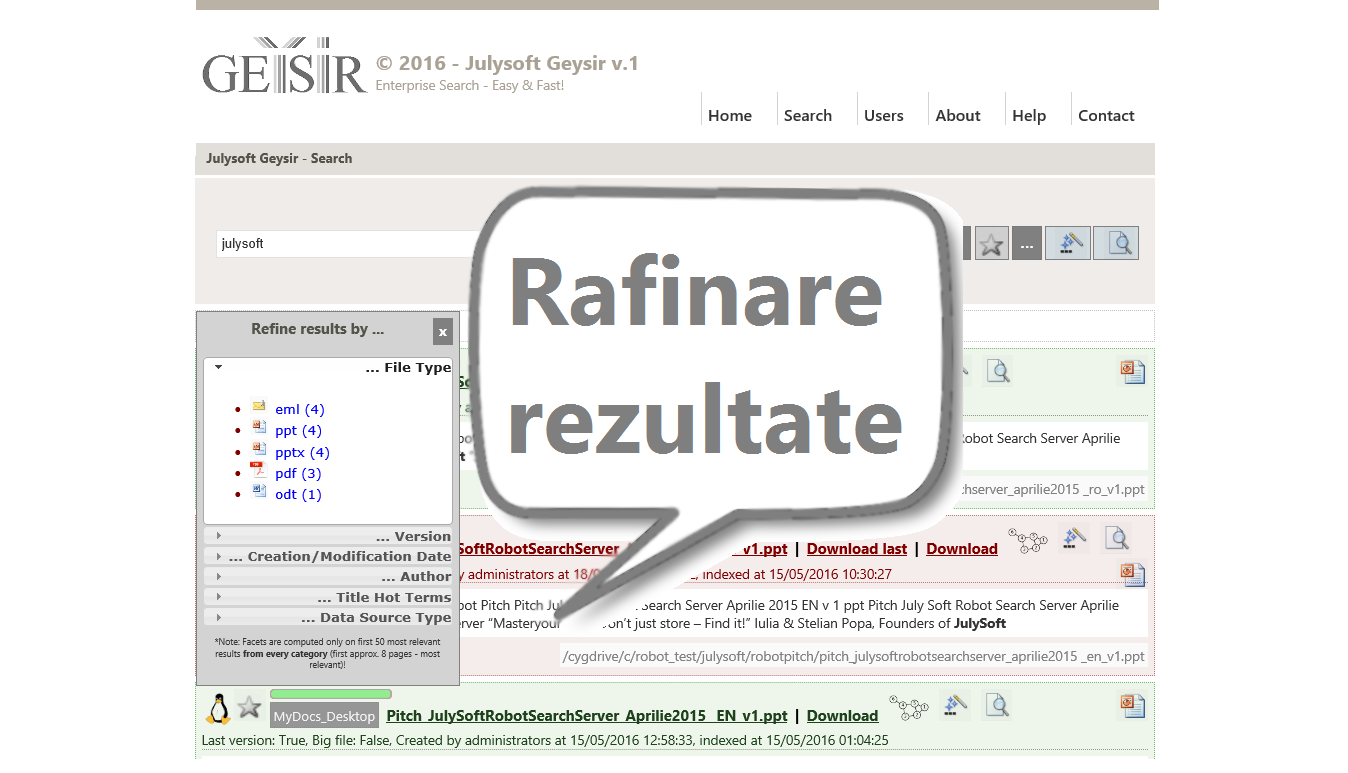
Task: Open the Contact page
Action: 1106,115
